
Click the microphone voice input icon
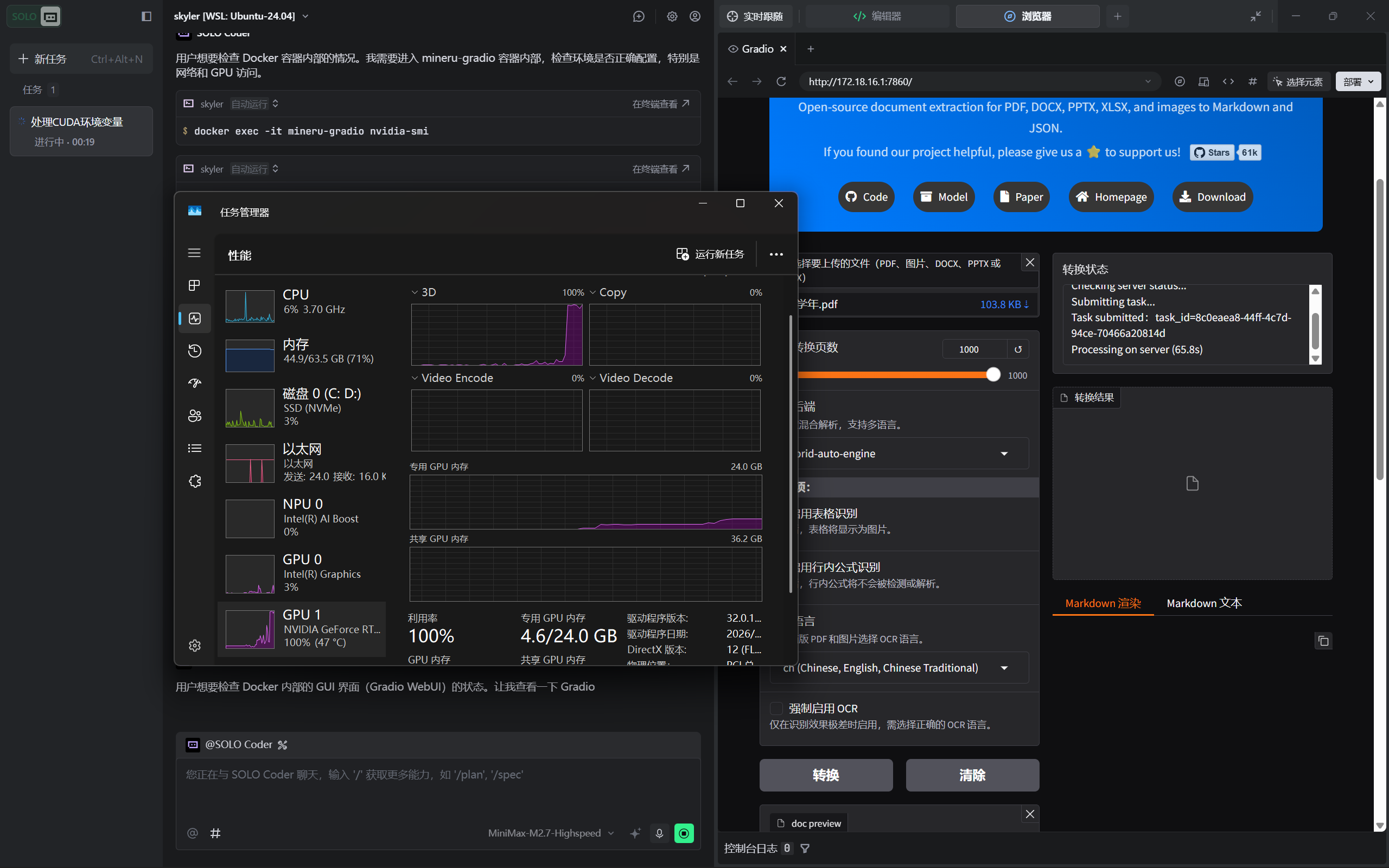pyautogui.click(x=659, y=833)
